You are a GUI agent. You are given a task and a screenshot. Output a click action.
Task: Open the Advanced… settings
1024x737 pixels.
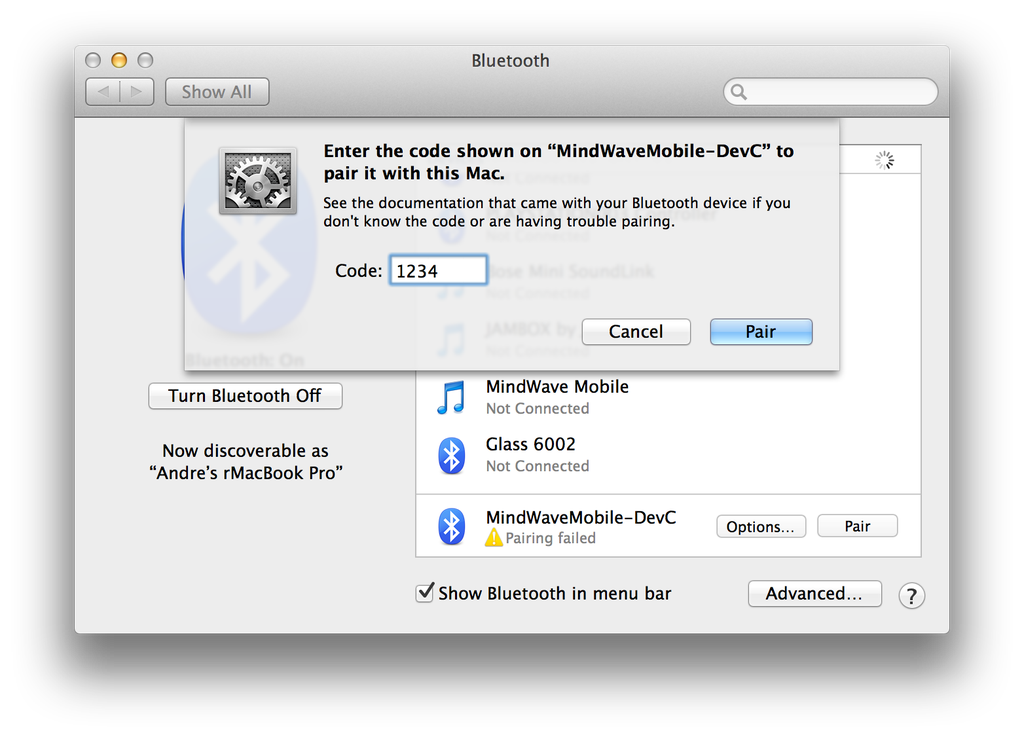tap(814, 593)
